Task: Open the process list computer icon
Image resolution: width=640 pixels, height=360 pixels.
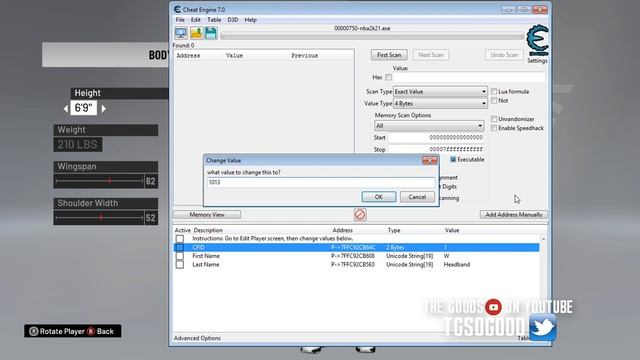Action: (181, 33)
